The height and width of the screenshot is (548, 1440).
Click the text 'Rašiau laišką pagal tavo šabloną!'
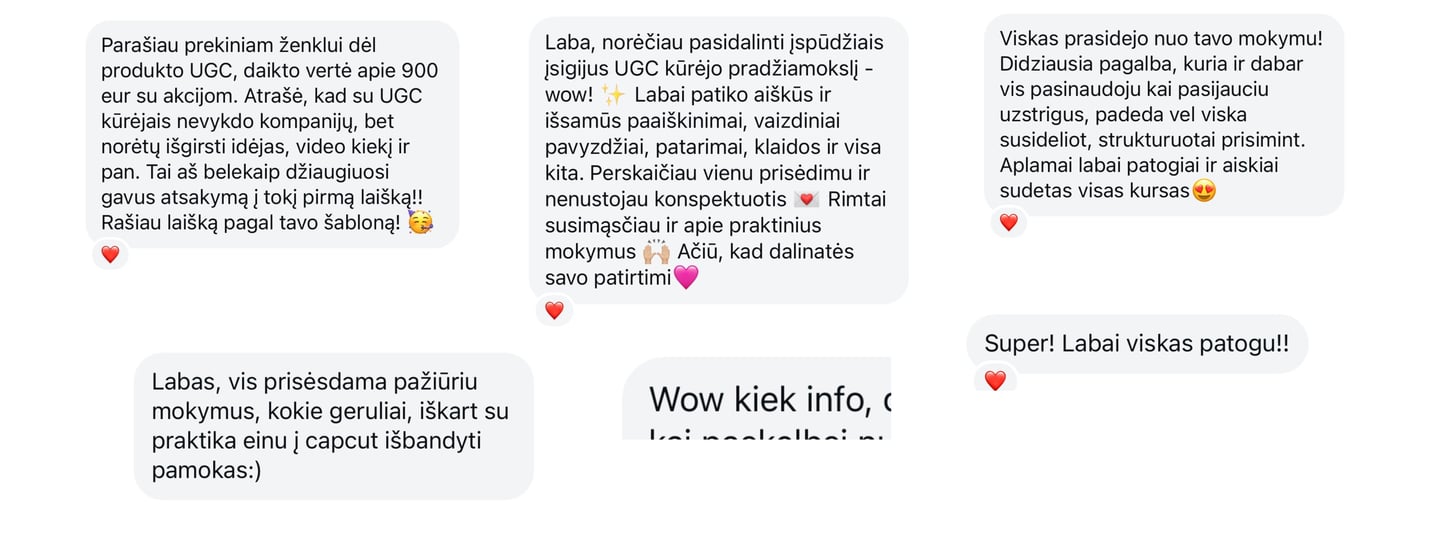(252, 223)
